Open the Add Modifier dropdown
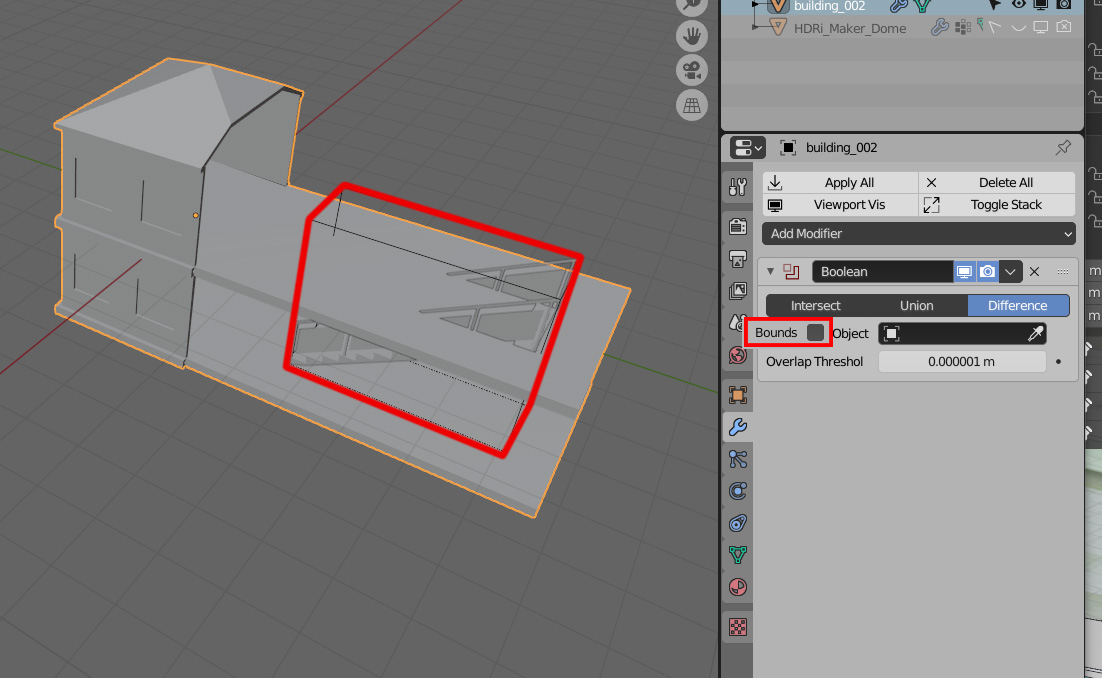The image size is (1102, 678). 919,233
